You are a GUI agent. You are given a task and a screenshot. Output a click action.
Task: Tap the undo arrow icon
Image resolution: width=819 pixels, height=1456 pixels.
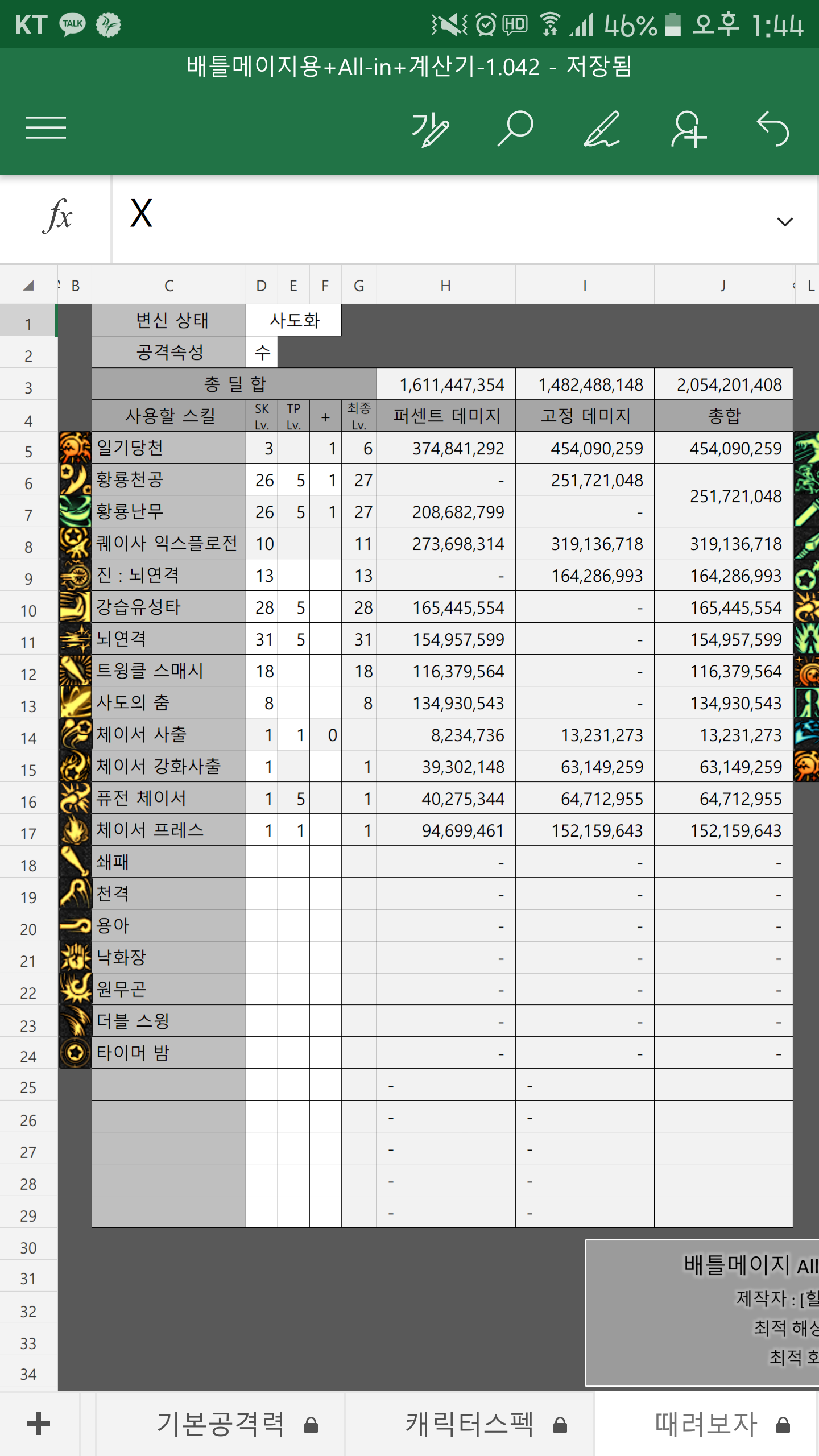pos(773,129)
